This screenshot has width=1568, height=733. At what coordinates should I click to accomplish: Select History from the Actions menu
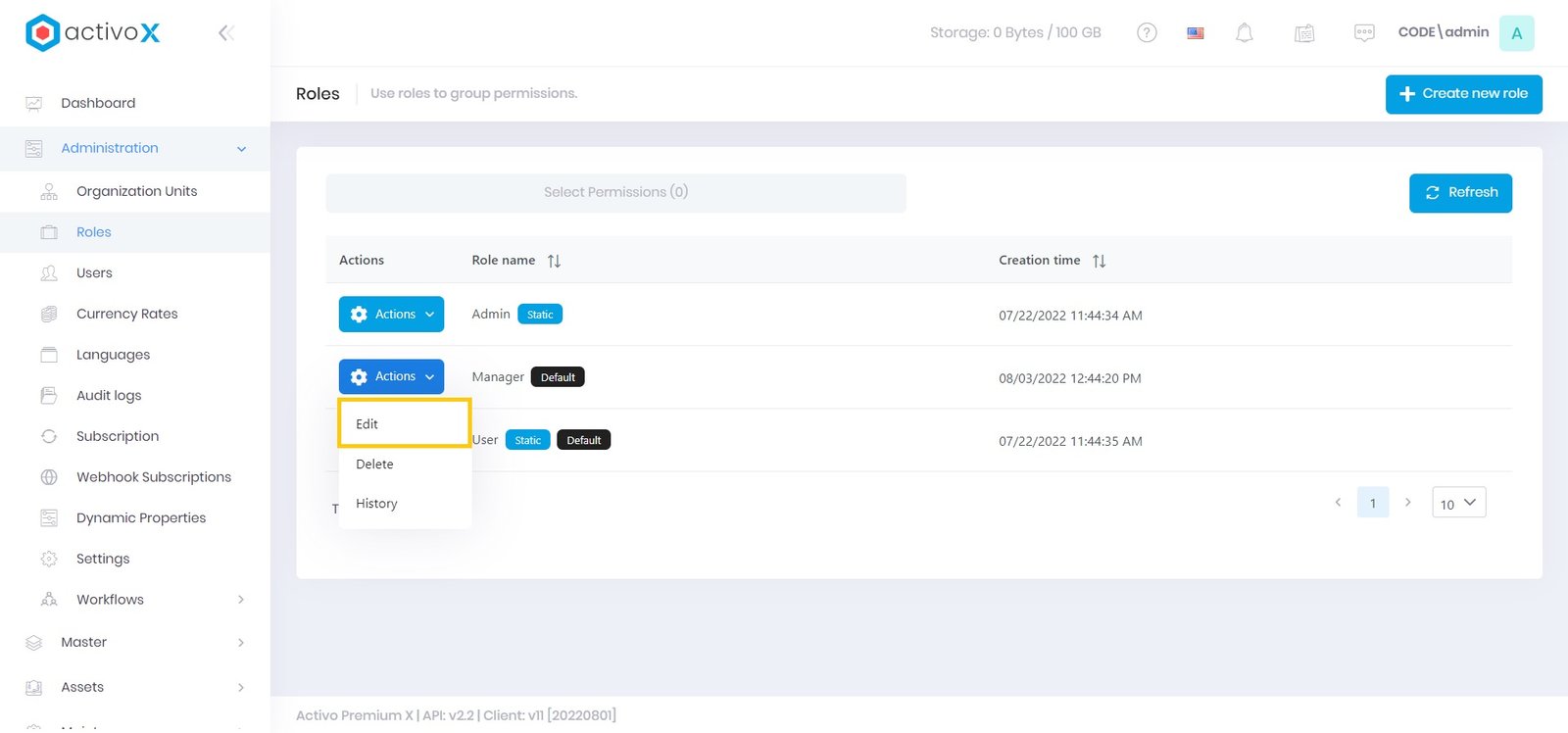(376, 504)
